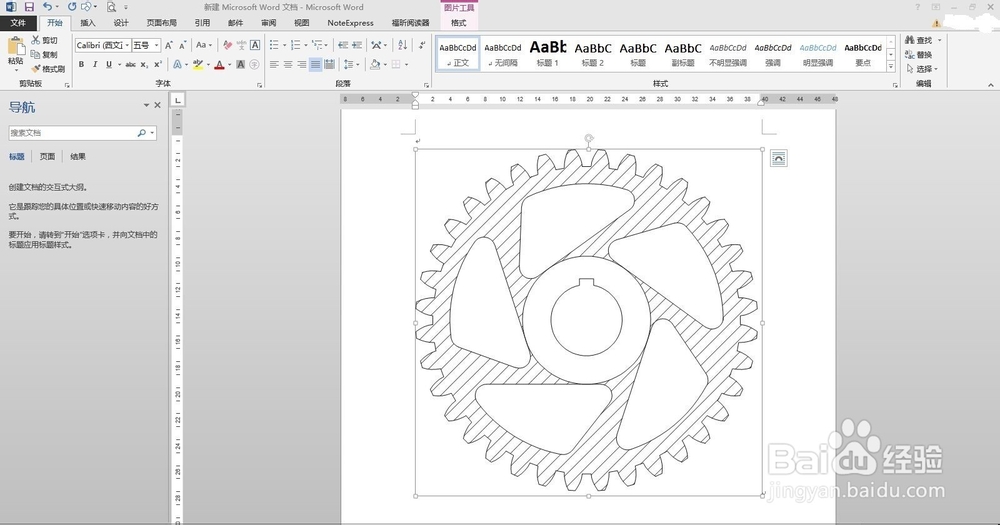The width and height of the screenshot is (1000, 525).
Task: Toggle justified alignment
Action: pyautogui.click(x=316, y=64)
